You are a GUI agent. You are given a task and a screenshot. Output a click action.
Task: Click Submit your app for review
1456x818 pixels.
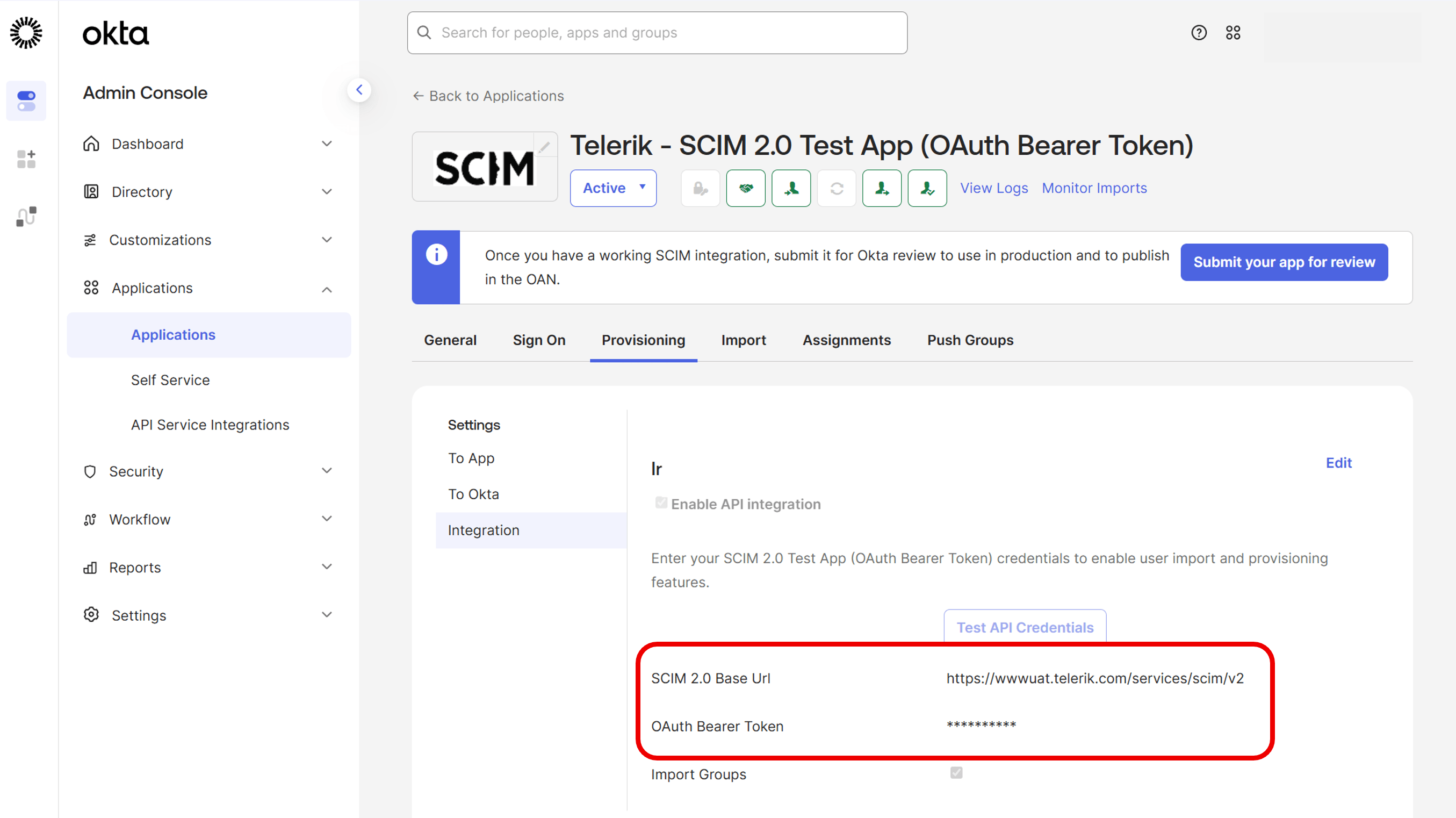point(1284,262)
